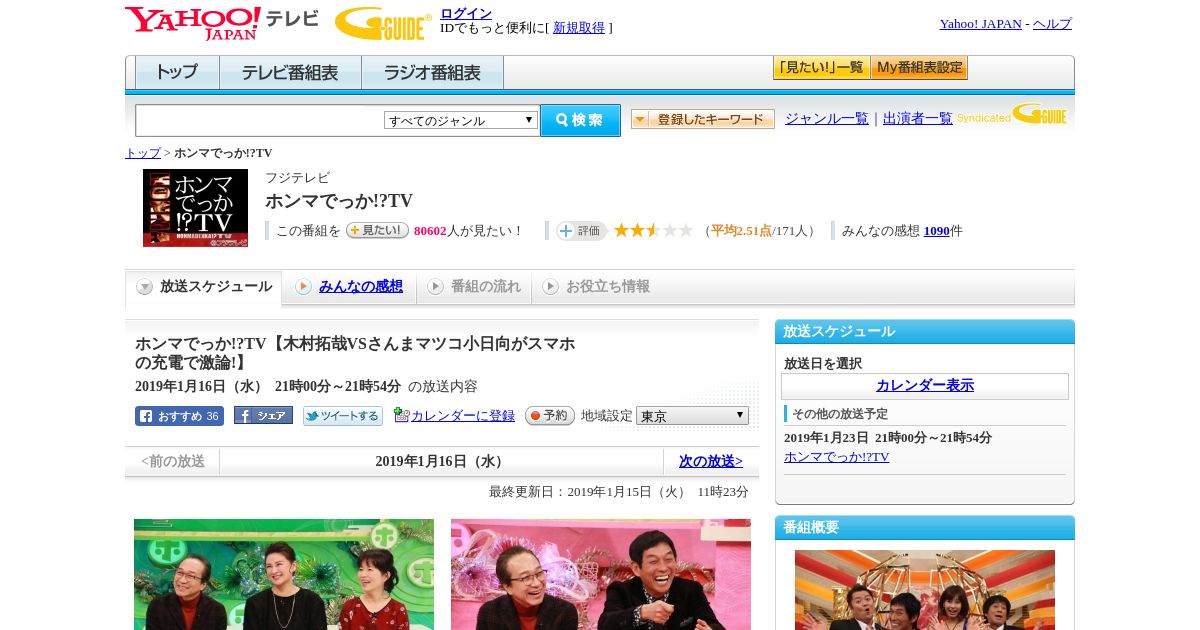Viewport: 1200px width, 630px height.
Task: Select the テレビ番組表 tab
Action: tap(290, 73)
